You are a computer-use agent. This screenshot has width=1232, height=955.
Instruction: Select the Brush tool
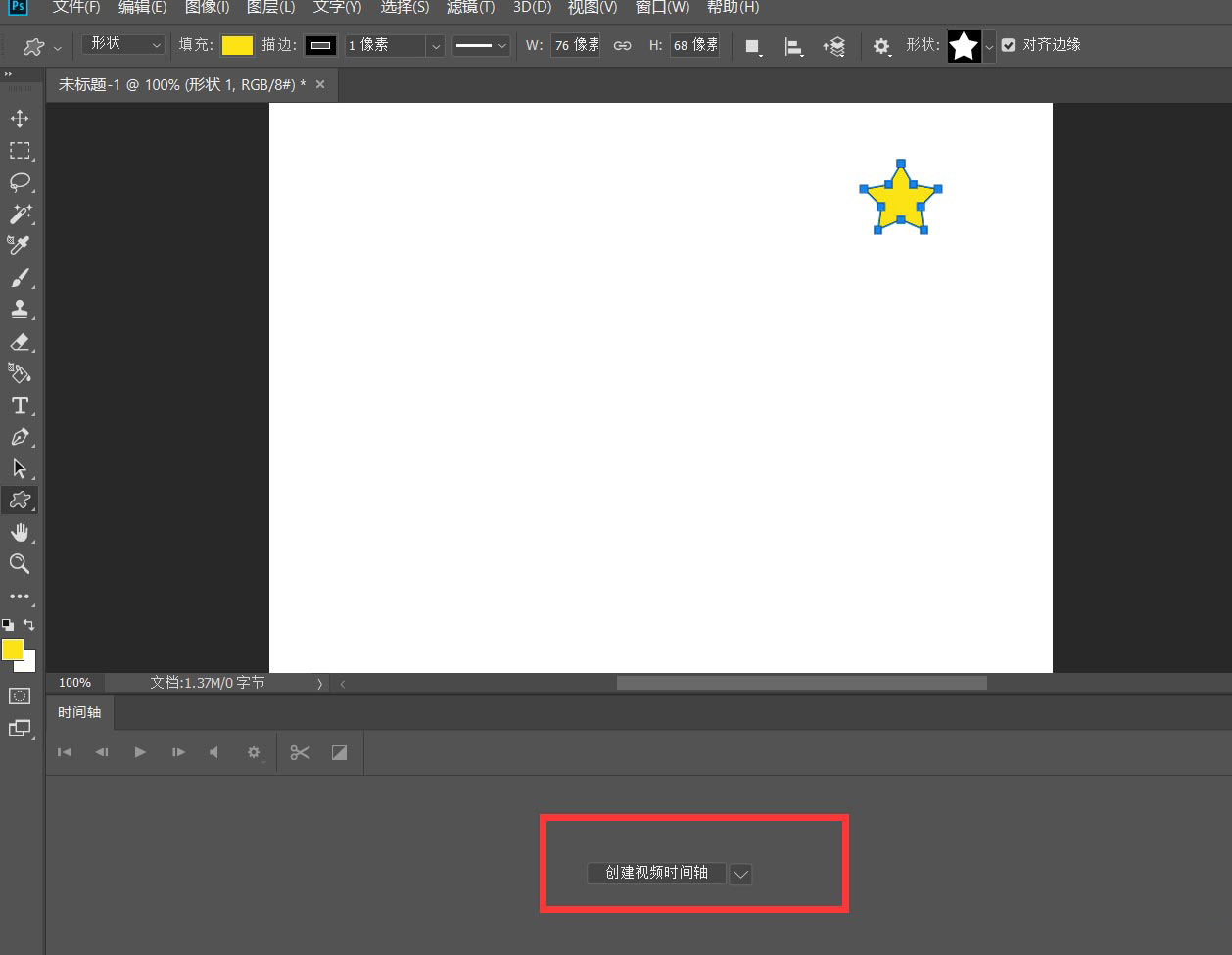pos(20,278)
